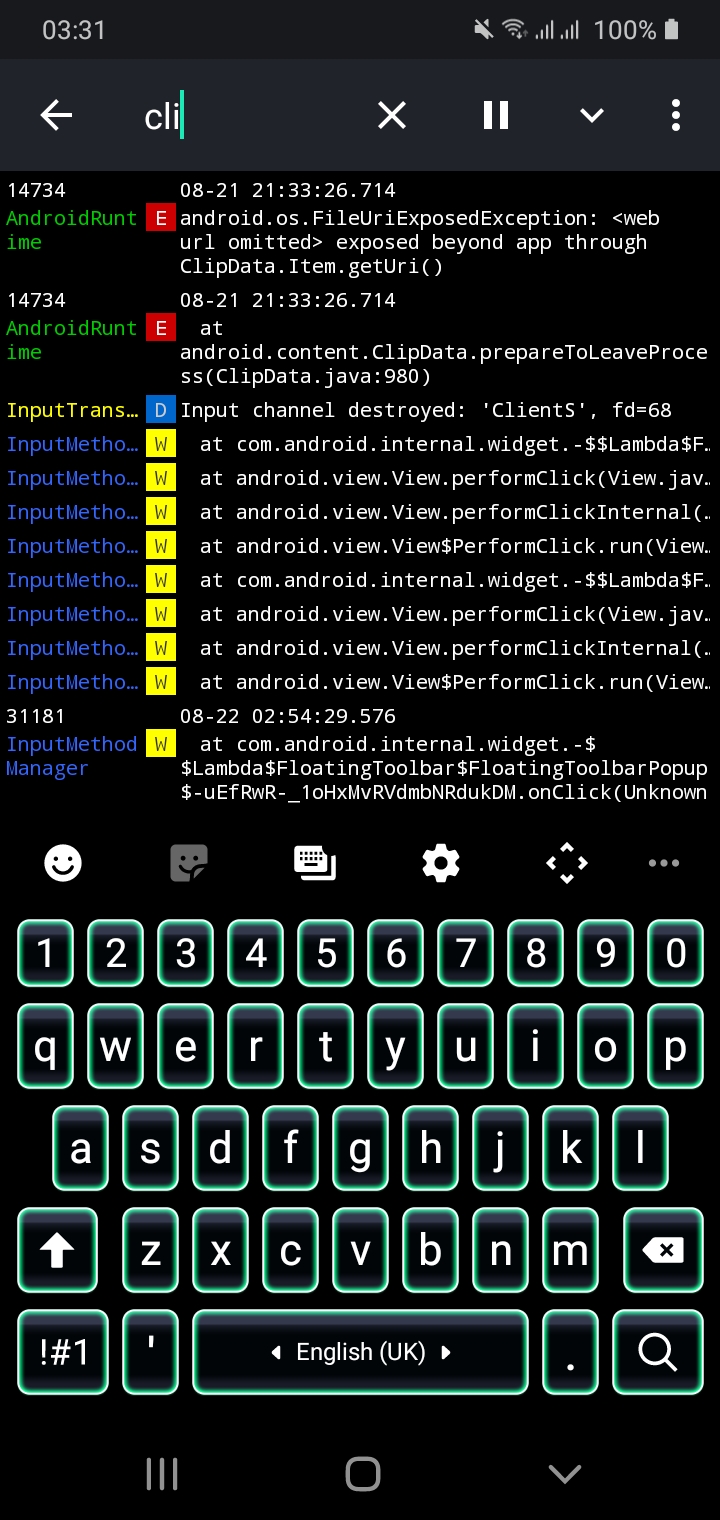The height and width of the screenshot is (1520, 720).
Task: Select the 08-22 02:54:29.576 timestamp
Action: click(288, 716)
